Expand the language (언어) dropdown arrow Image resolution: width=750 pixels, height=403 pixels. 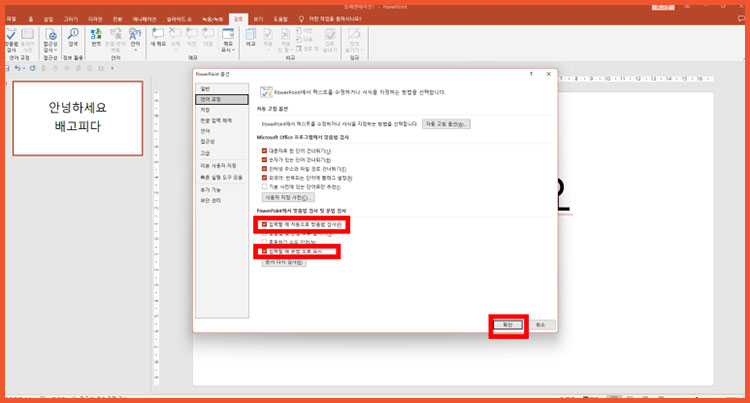(135, 50)
